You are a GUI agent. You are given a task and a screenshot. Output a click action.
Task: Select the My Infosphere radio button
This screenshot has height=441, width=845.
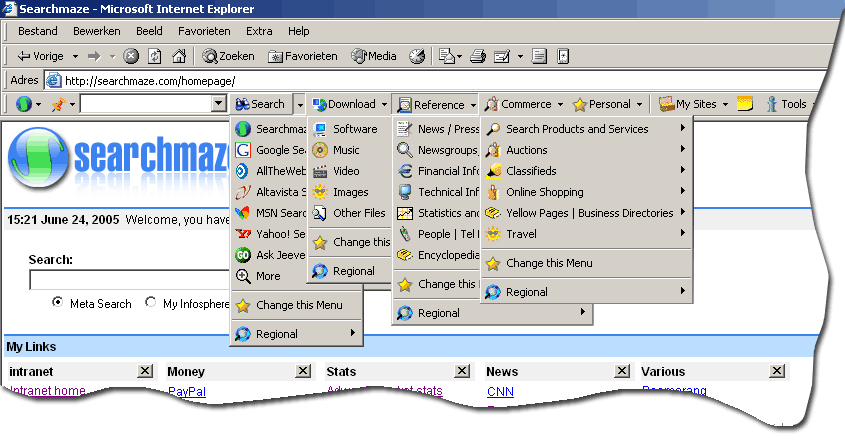(x=151, y=302)
